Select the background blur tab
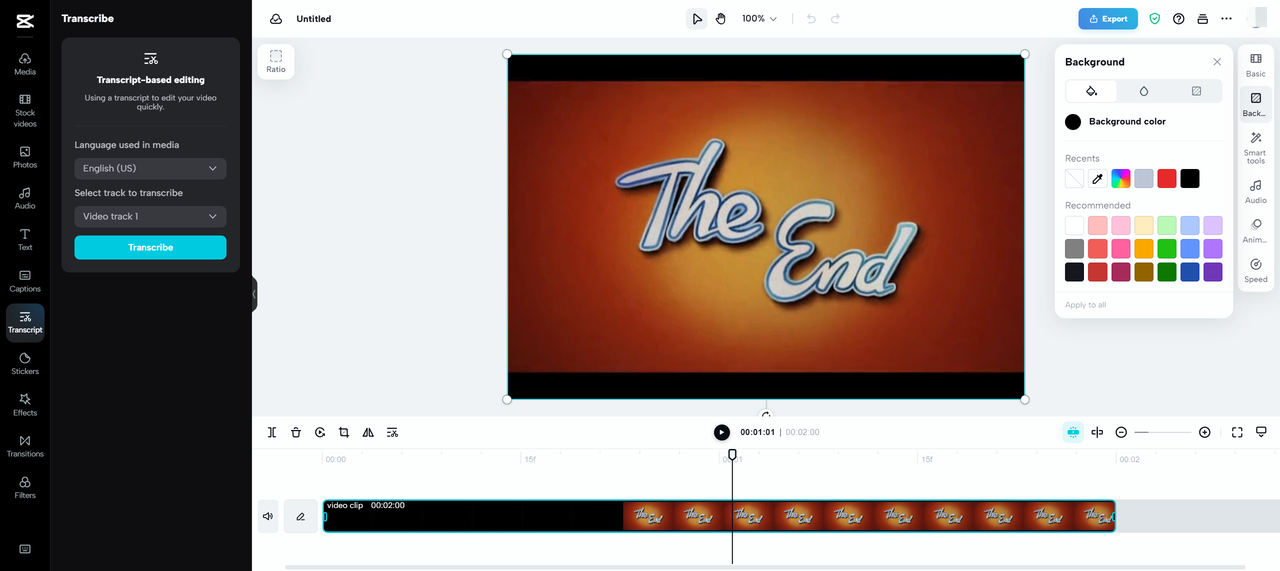 1144,91
